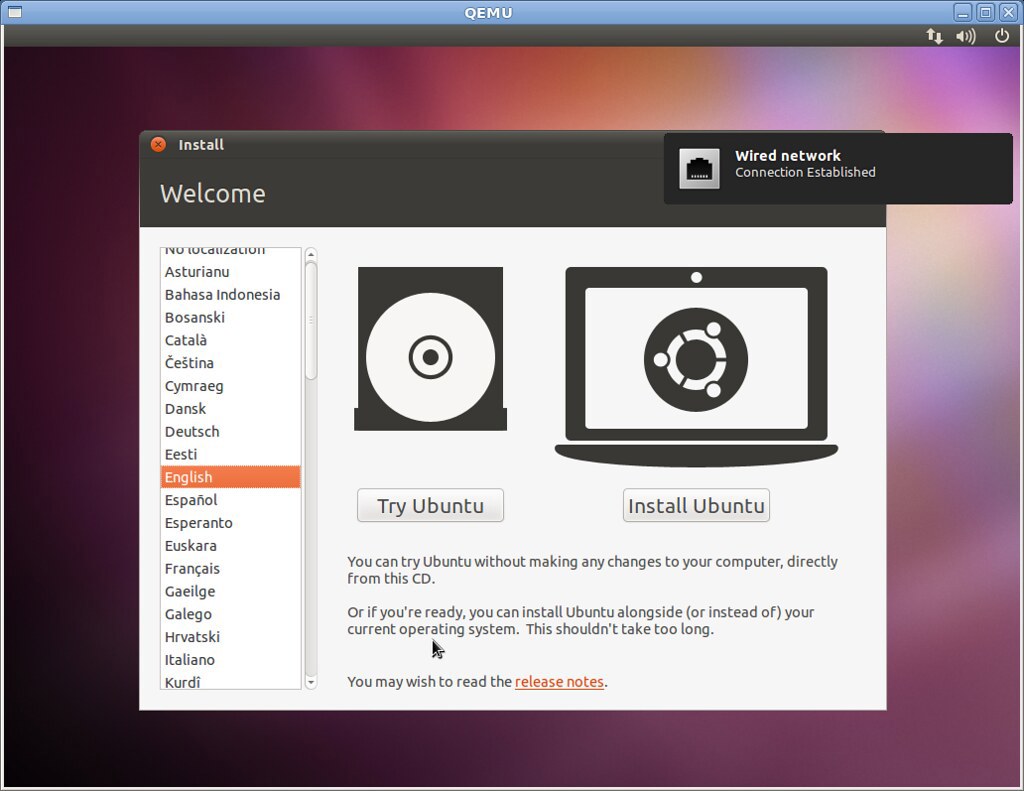Open the sound volume indicator
1024x791 pixels.
coord(966,36)
